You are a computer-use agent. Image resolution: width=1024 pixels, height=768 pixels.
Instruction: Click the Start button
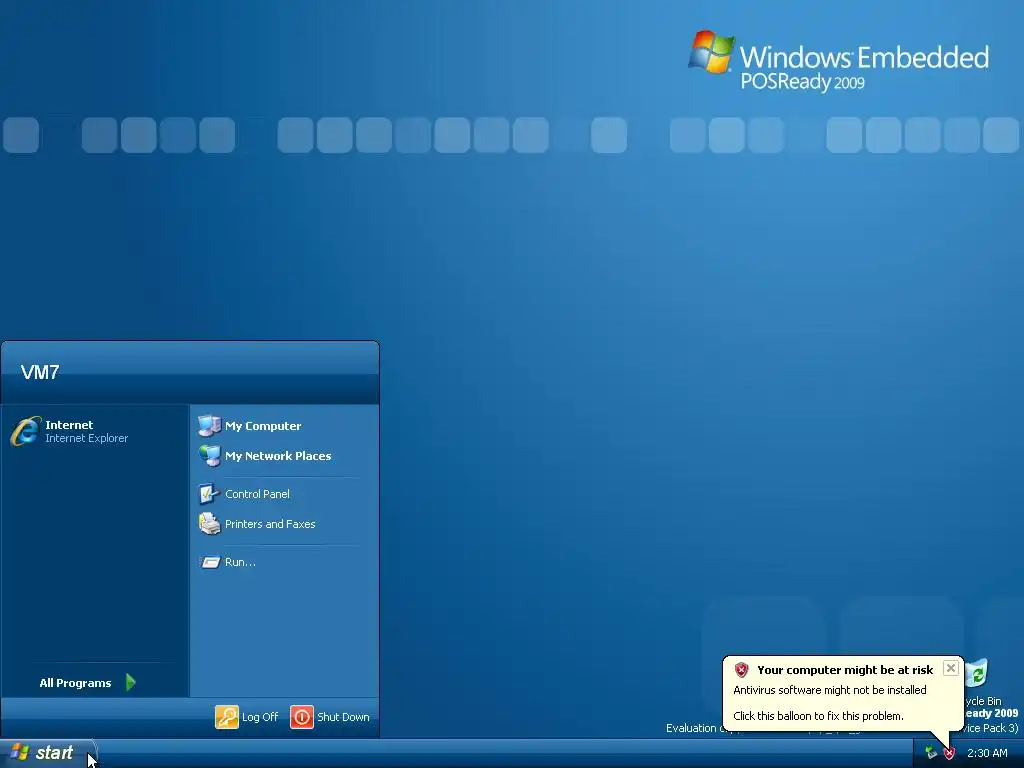pos(47,753)
